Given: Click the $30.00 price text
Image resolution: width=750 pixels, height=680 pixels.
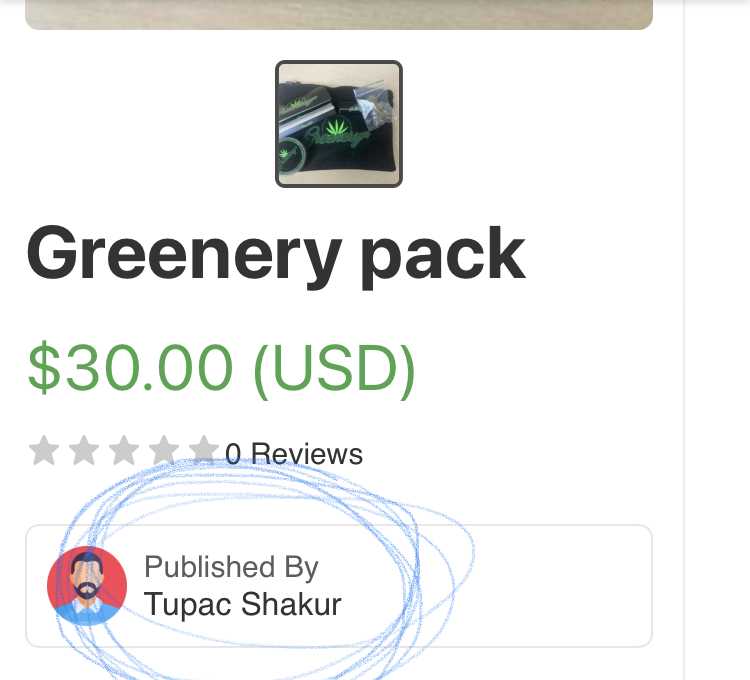Looking at the screenshot, I should point(131,367).
